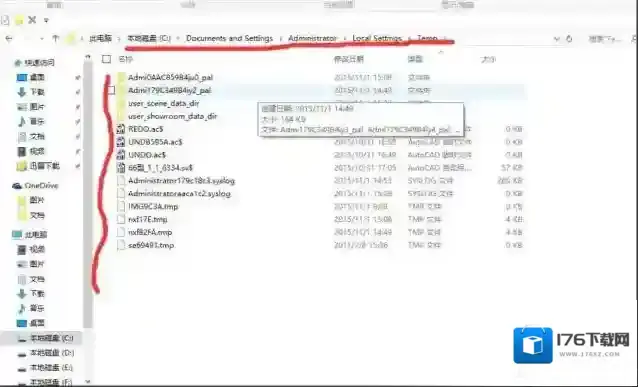Click Administrator breadcrumb segment

(312, 38)
